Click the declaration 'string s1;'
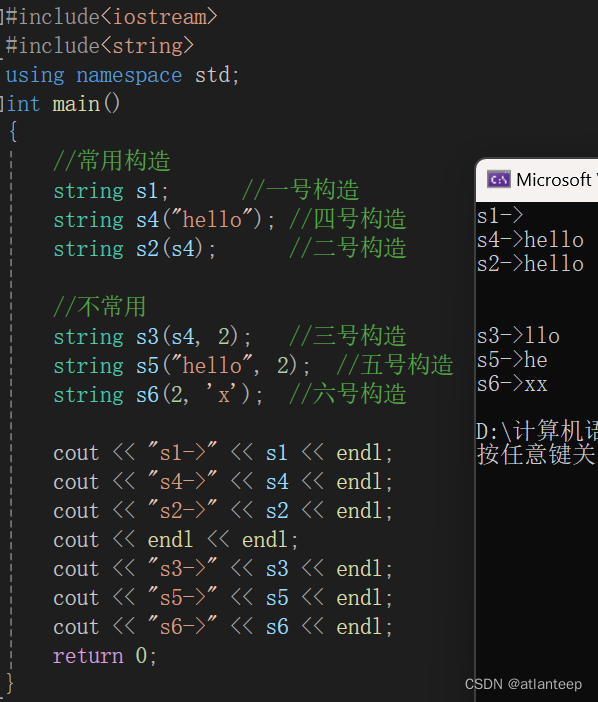Image resolution: width=598 pixels, height=702 pixels. (x=111, y=191)
